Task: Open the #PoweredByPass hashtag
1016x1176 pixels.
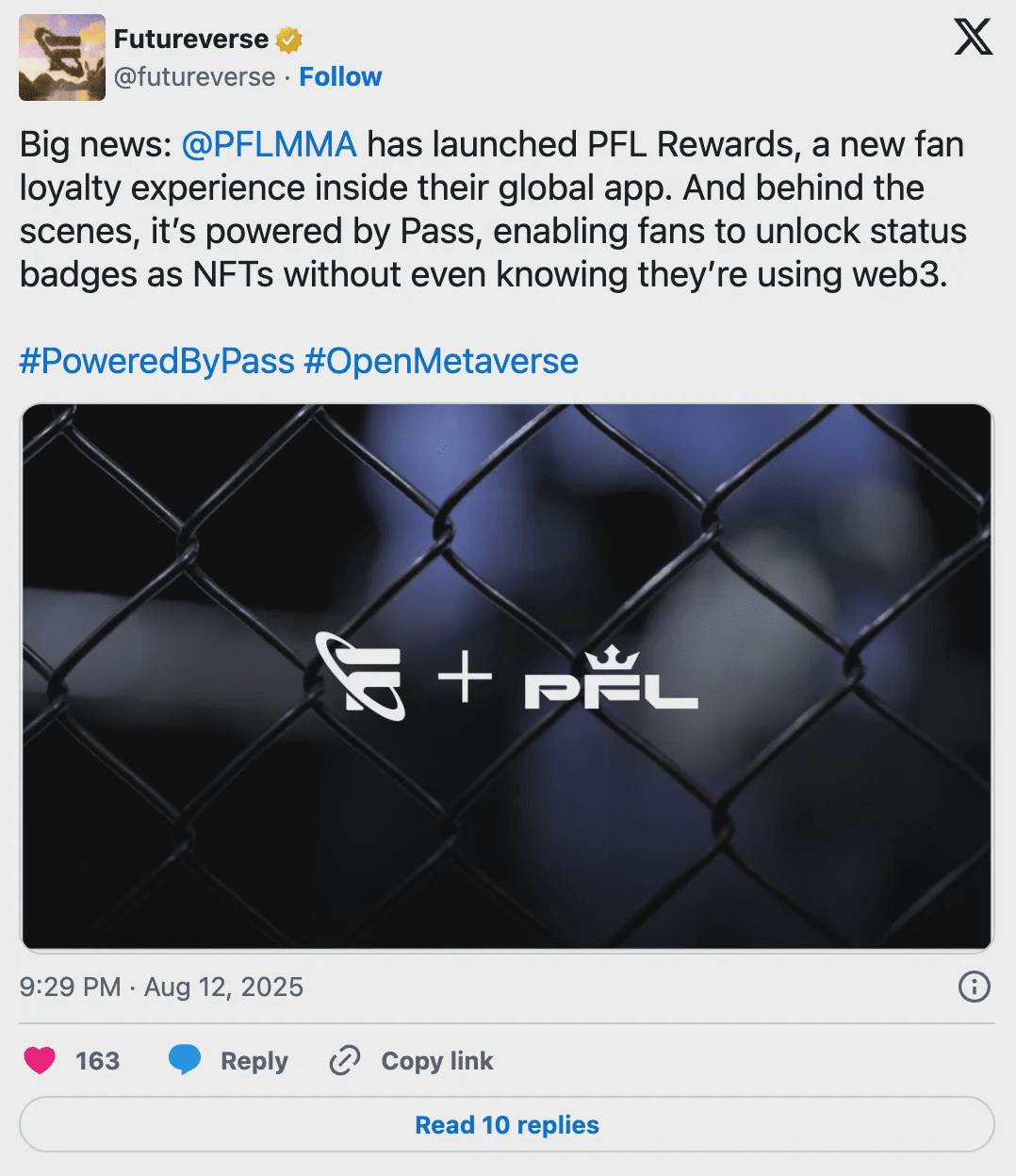Action: coord(156,361)
